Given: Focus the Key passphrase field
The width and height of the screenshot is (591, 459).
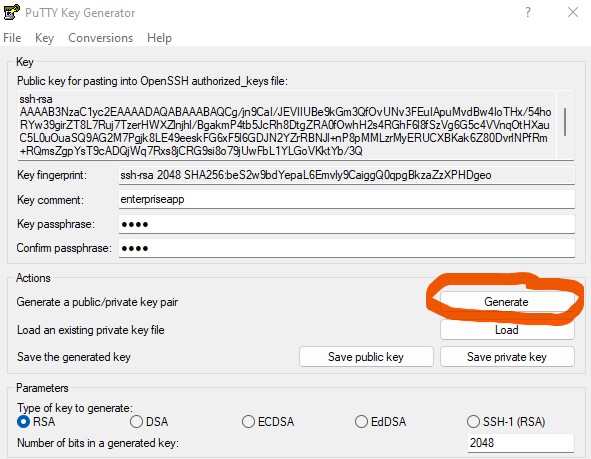Looking at the screenshot, I should pos(347,224).
